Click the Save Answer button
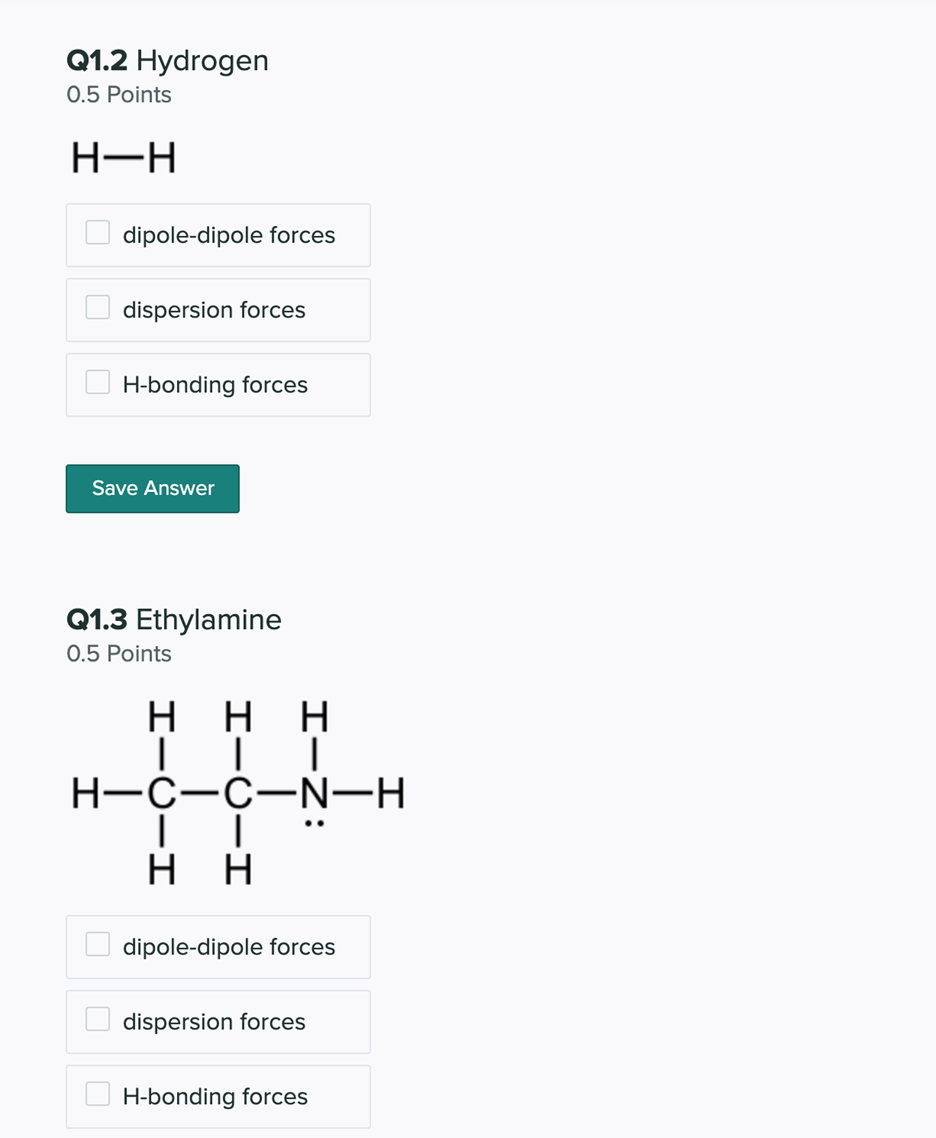The height and width of the screenshot is (1138, 936). [x=152, y=488]
